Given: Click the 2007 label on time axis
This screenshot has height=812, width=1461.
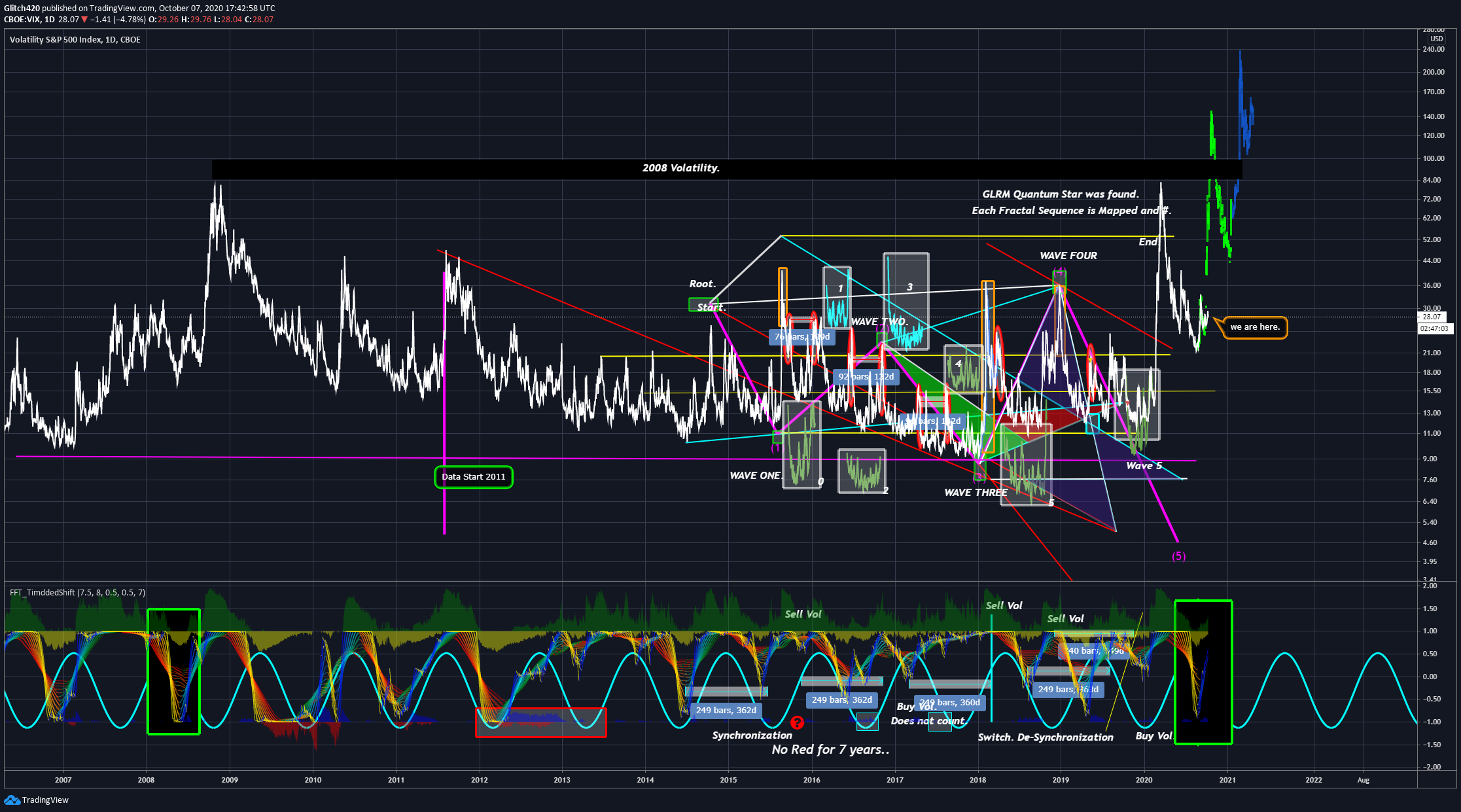Looking at the screenshot, I should (x=63, y=780).
